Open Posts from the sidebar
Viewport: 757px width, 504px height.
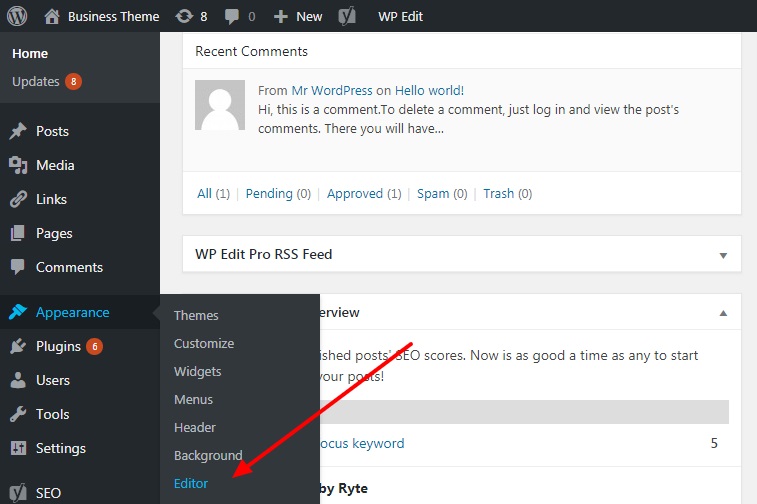[52, 131]
